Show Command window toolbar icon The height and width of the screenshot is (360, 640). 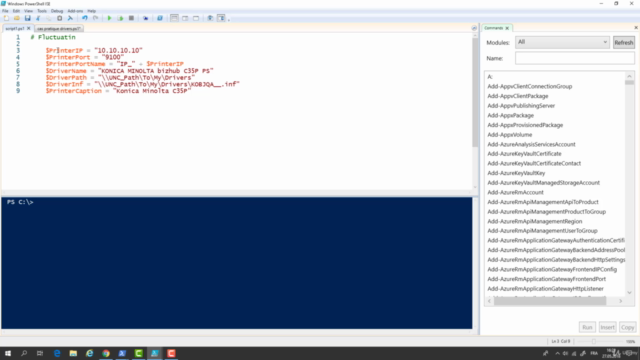click(210, 18)
